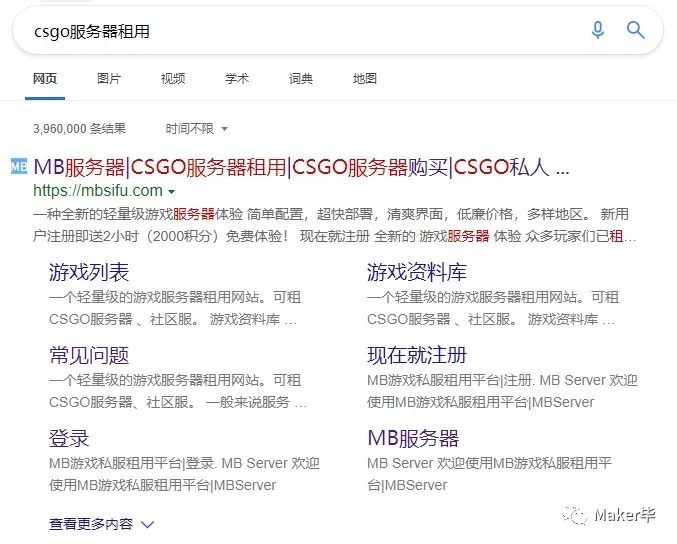Click the description under 游戏资料库
This screenshot has height=544, width=677.
(x=493, y=308)
